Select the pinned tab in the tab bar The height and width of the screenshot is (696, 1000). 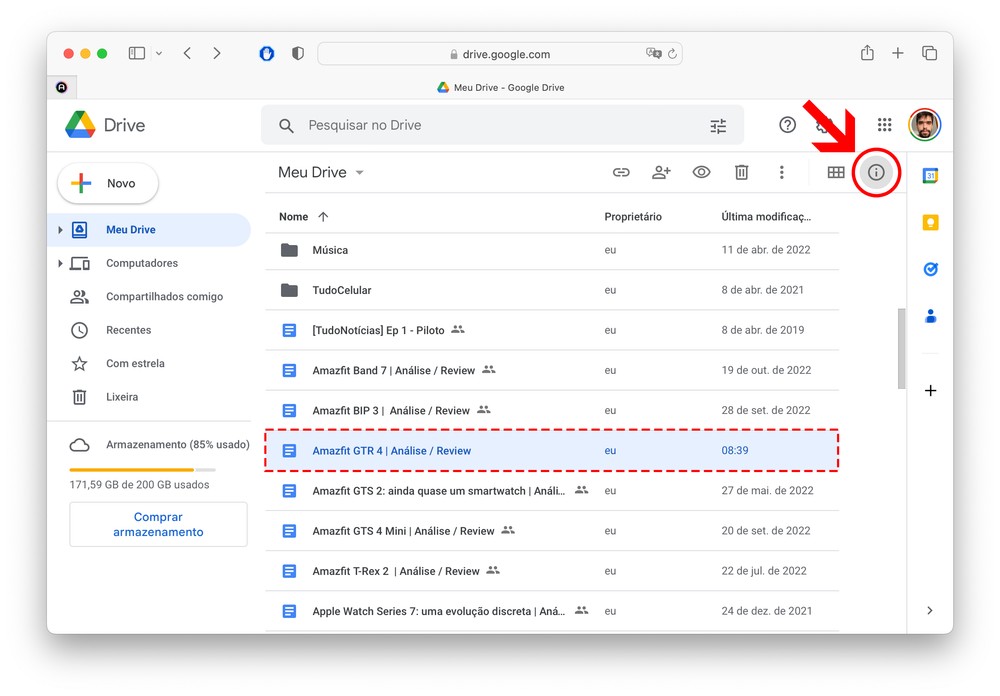(62, 87)
